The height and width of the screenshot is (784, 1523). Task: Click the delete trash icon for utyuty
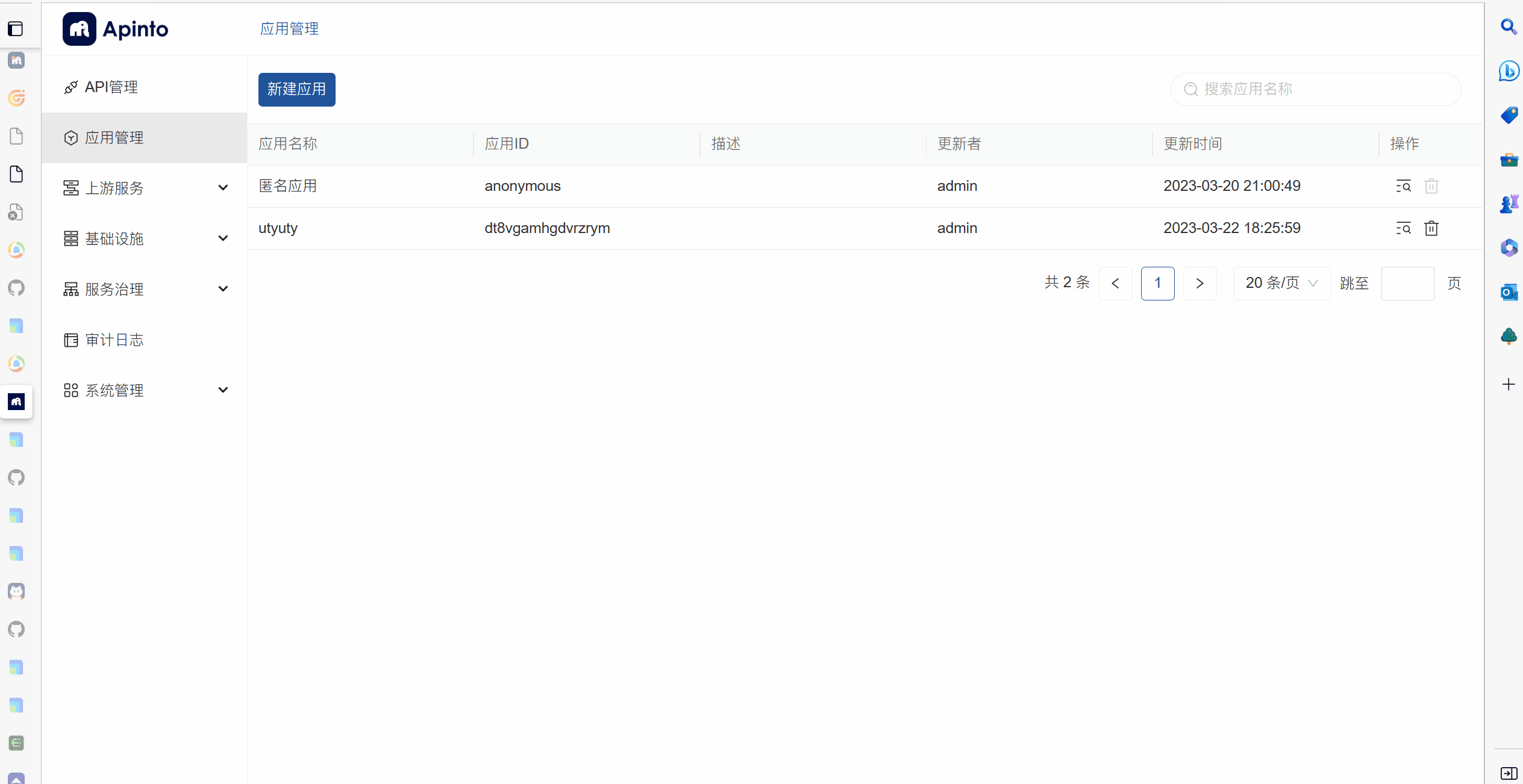pyautogui.click(x=1431, y=228)
